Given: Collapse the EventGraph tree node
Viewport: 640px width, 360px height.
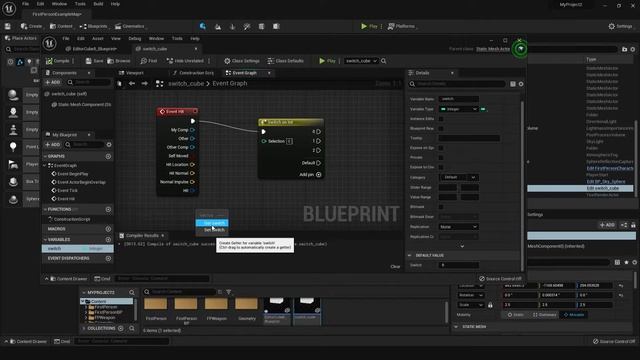Looking at the screenshot, I should click(x=45, y=165).
